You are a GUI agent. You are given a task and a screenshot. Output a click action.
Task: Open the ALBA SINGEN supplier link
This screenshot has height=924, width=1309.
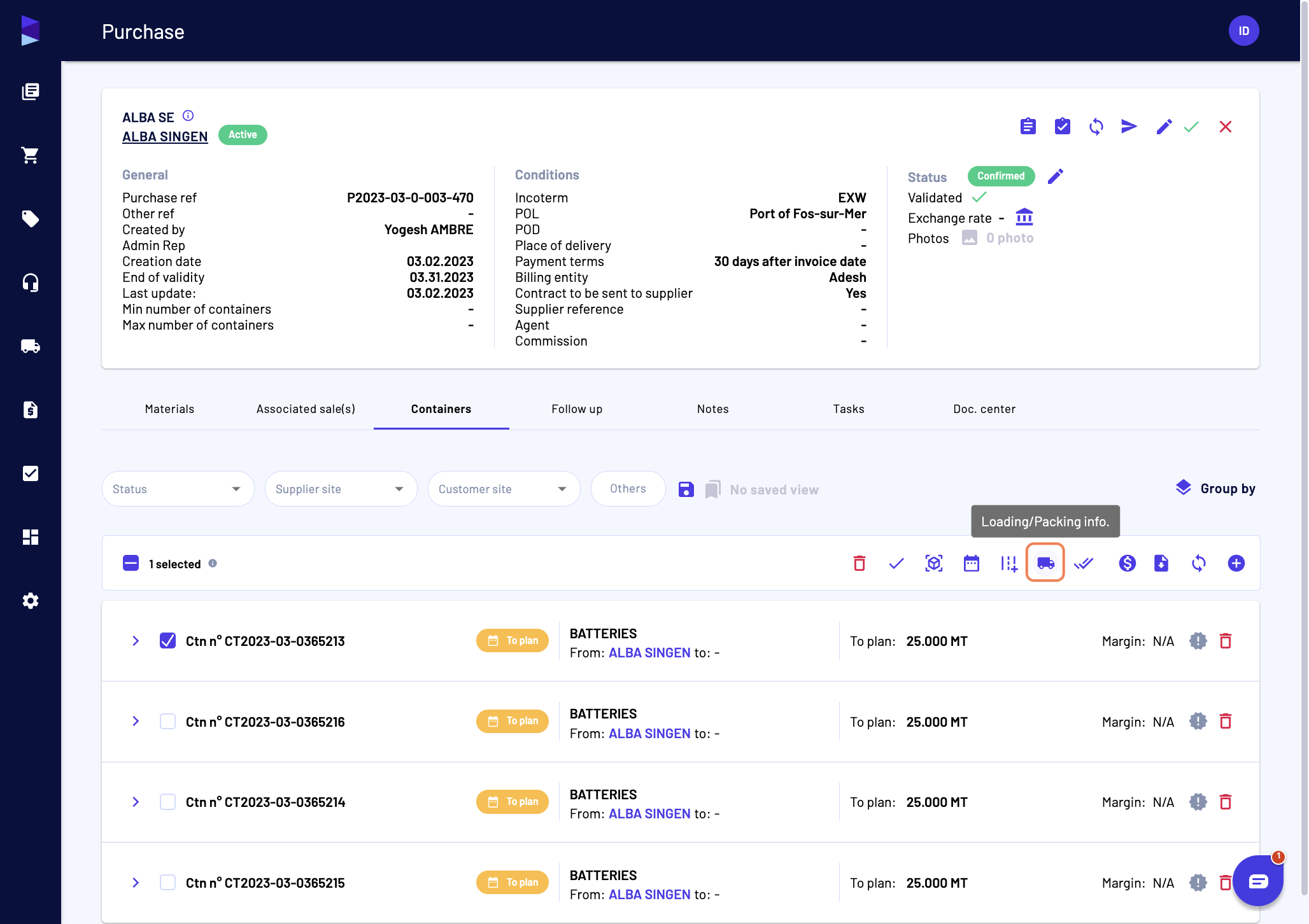coord(165,137)
